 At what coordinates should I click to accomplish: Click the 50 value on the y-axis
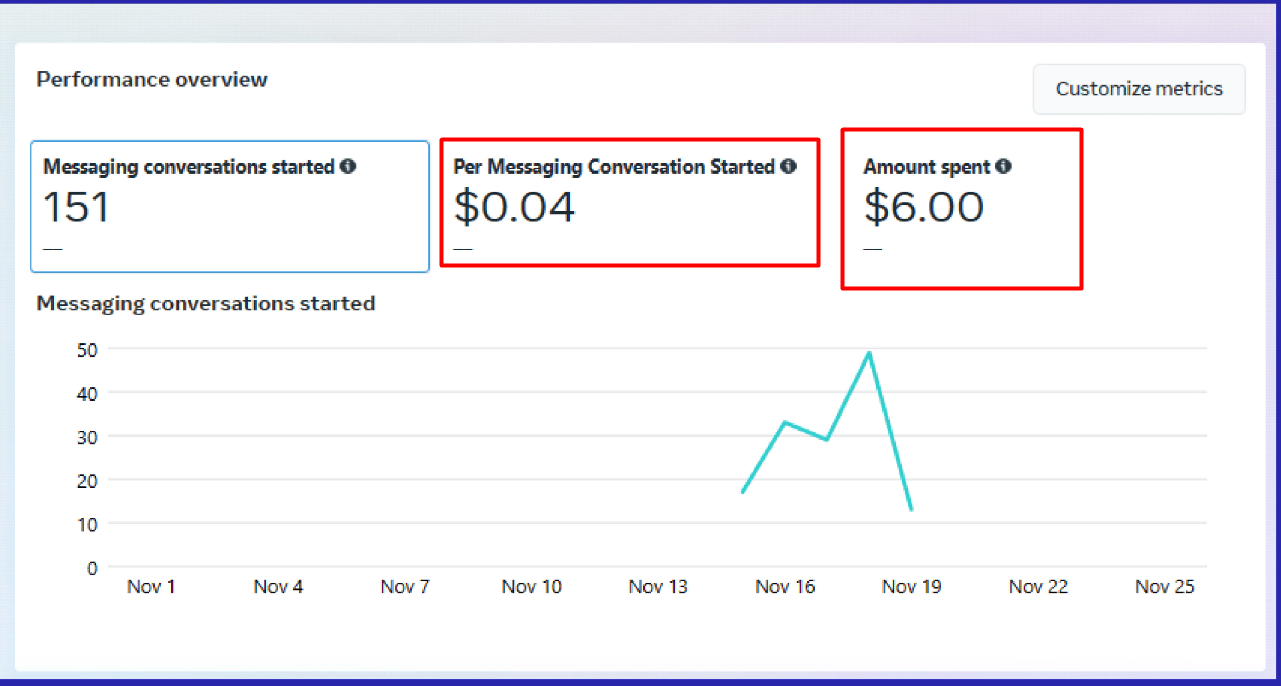[87, 350]
